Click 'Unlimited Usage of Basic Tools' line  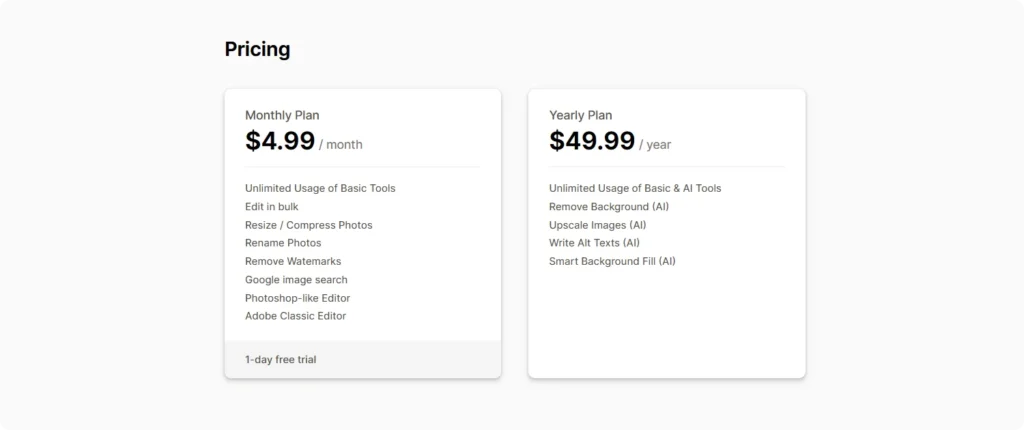point(320,188)
